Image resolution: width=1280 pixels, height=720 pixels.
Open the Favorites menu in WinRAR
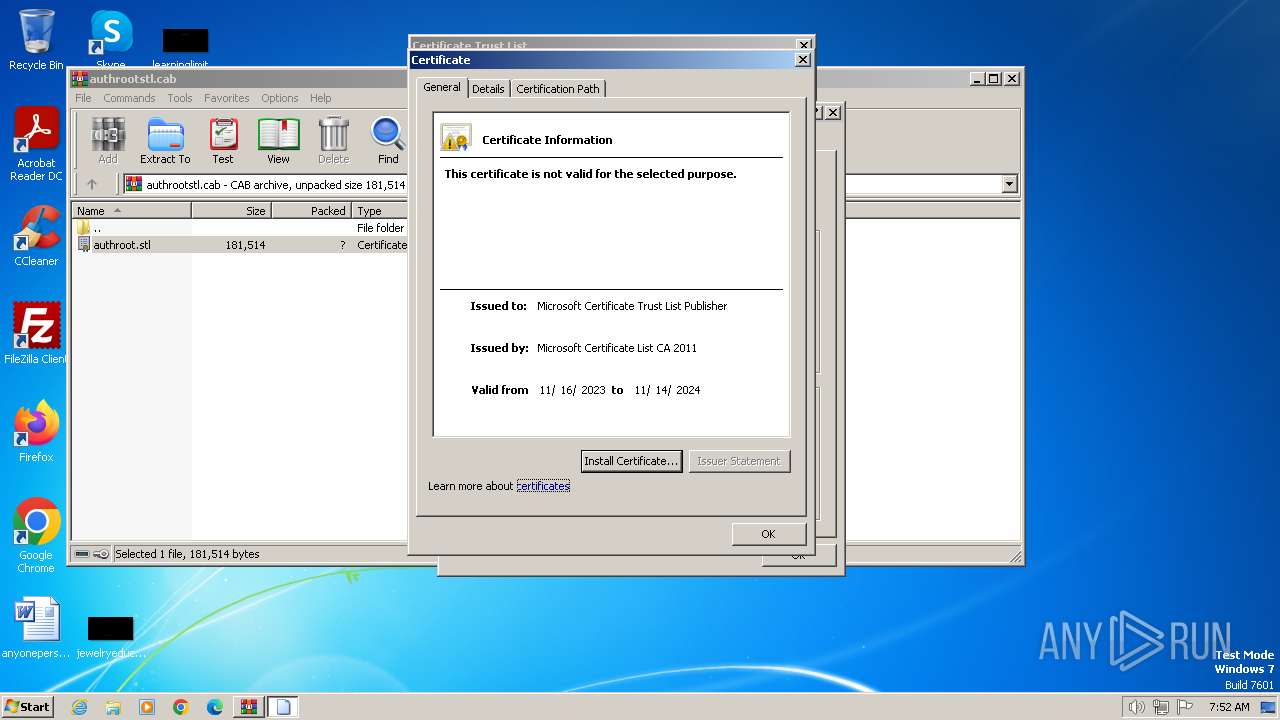(227, 98)
